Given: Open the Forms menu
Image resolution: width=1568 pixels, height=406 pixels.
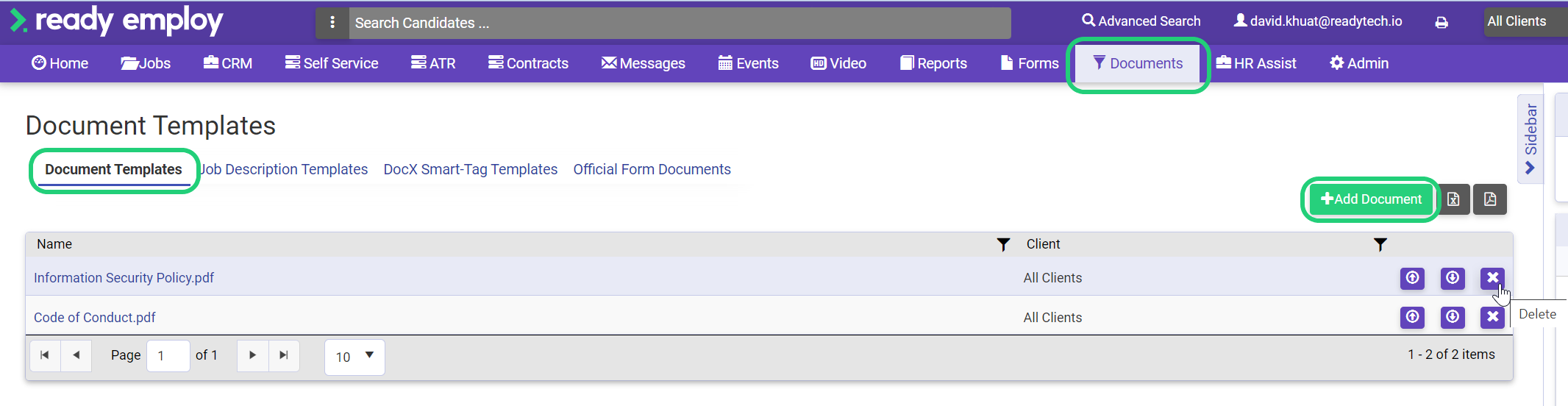Looking at the screenshot, I should 1030,63.
